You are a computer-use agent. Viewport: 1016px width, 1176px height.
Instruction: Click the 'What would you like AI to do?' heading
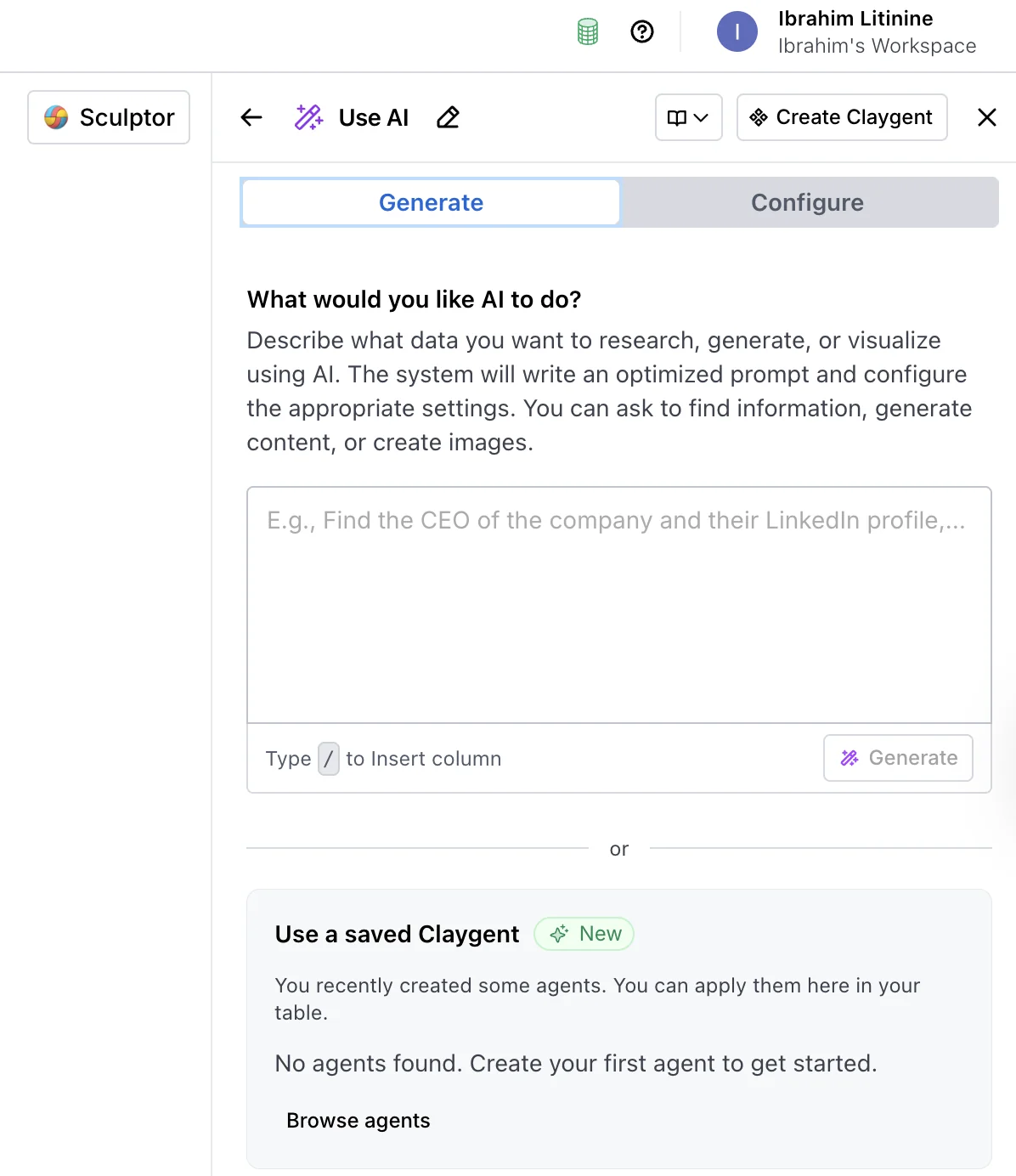pos(415,299)
